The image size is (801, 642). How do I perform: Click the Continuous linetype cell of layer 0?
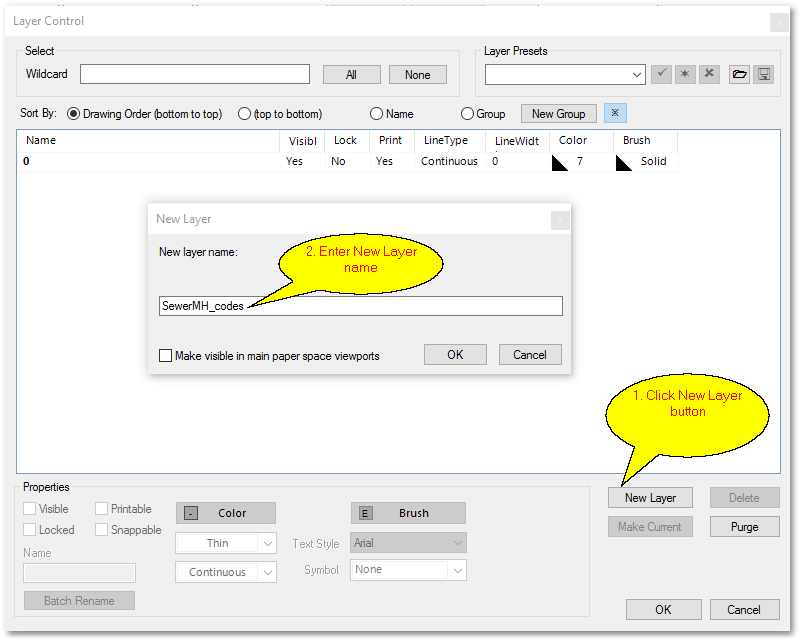pyautogui.click(x=449, y=161)
